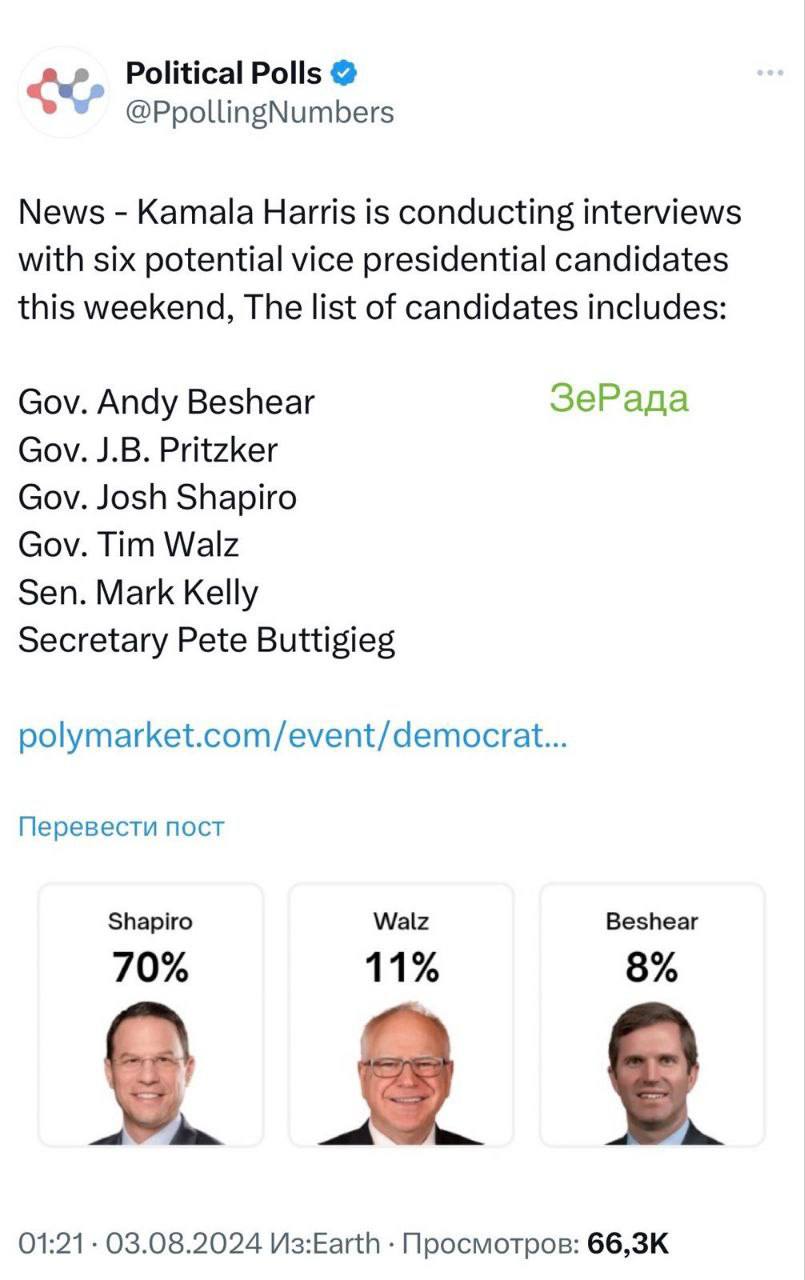The image size is (805, 1280).
Task: Click the "Из:Earth" source label
Action: [x=326, y=1243]
